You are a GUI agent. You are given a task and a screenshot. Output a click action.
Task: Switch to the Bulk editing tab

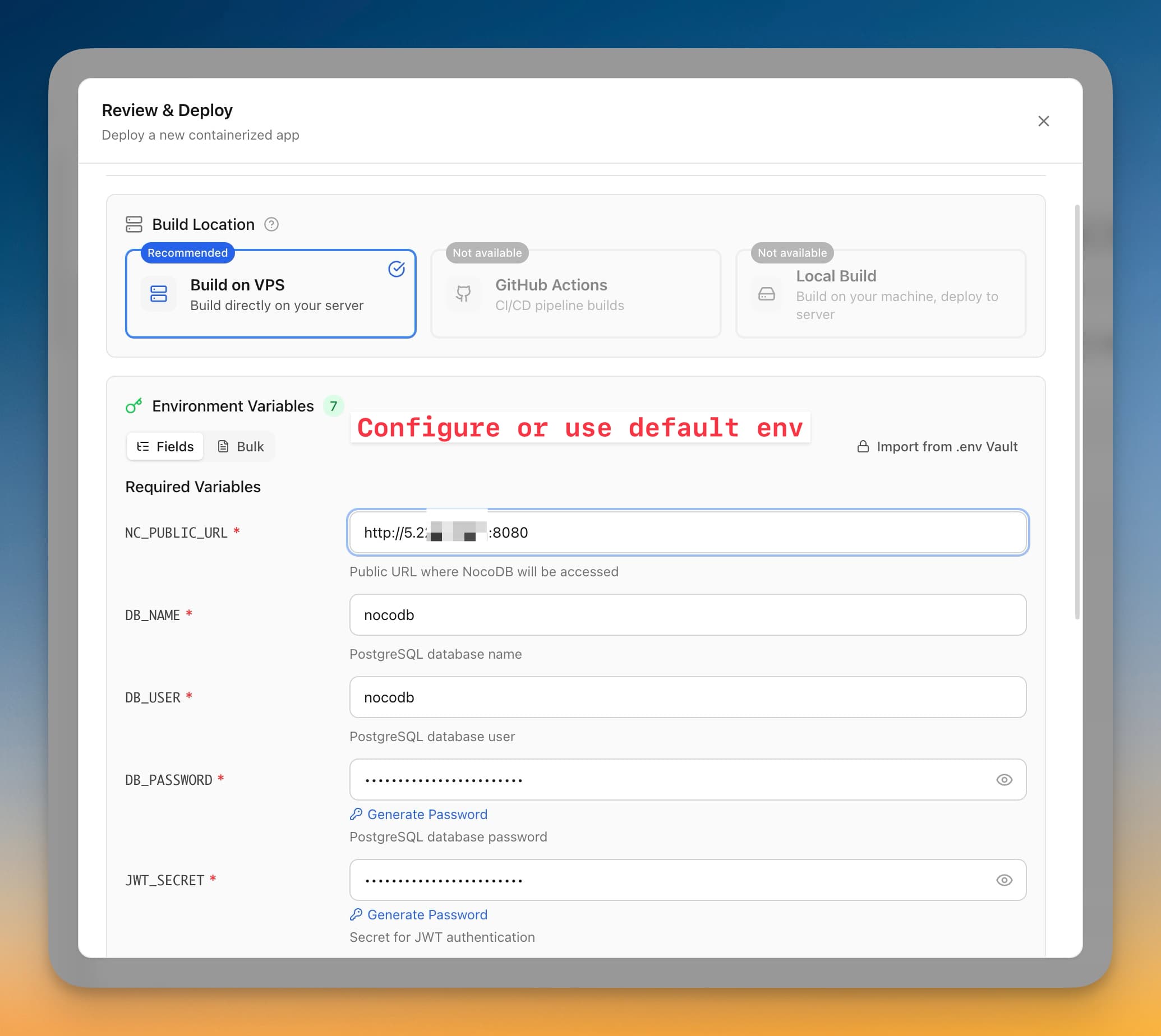[x=241, y=446]
